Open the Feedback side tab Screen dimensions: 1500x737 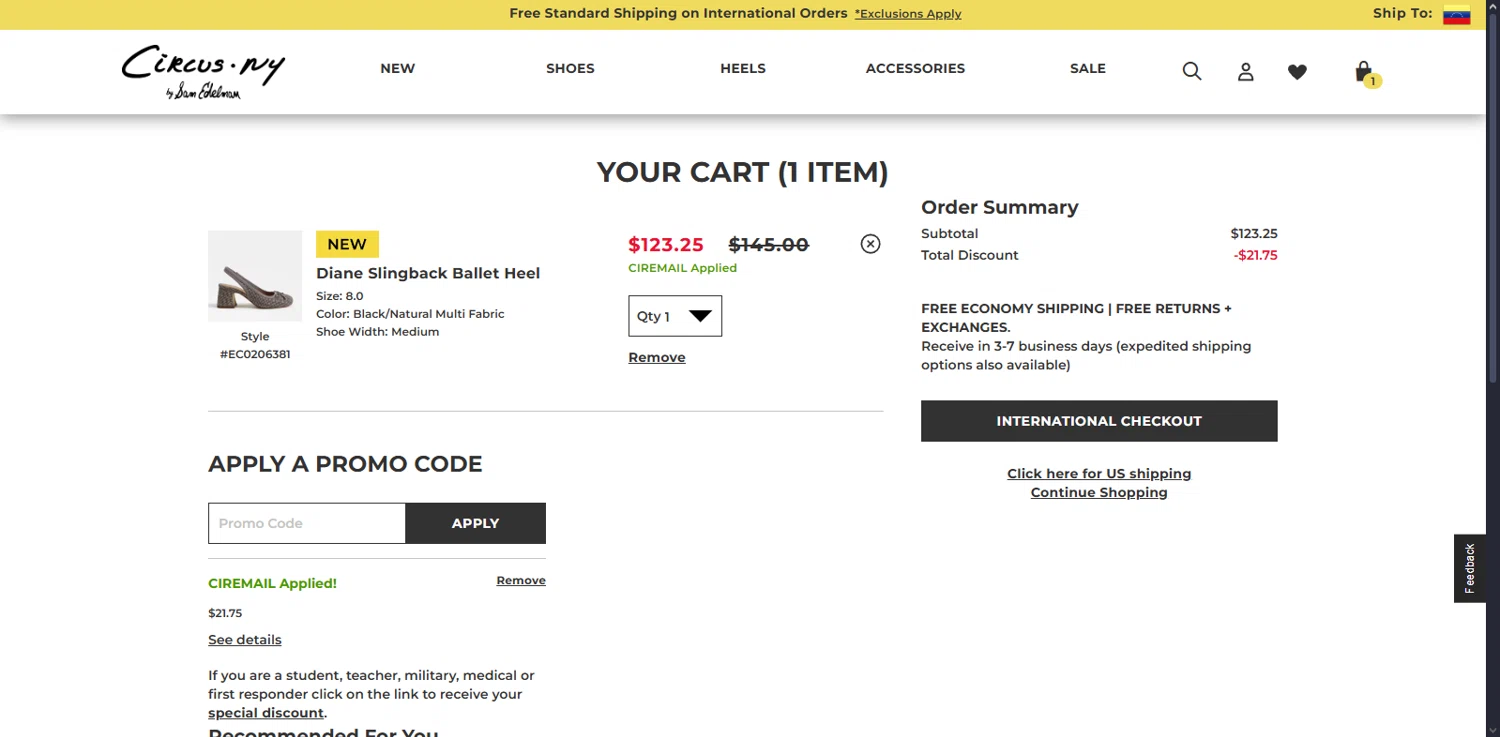tap(1469, 568)
